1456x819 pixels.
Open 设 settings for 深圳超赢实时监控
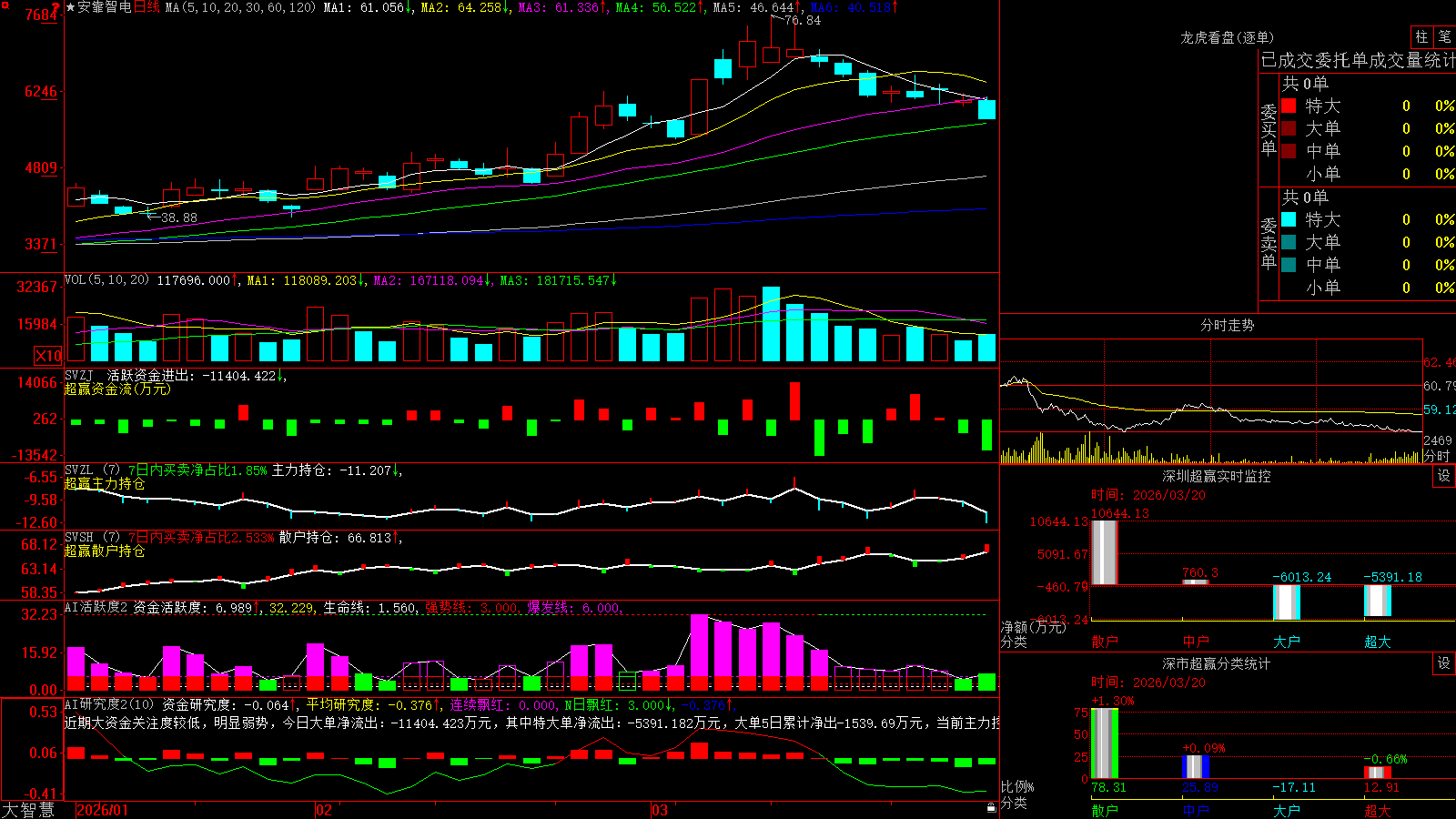[x=1444, y=476]
